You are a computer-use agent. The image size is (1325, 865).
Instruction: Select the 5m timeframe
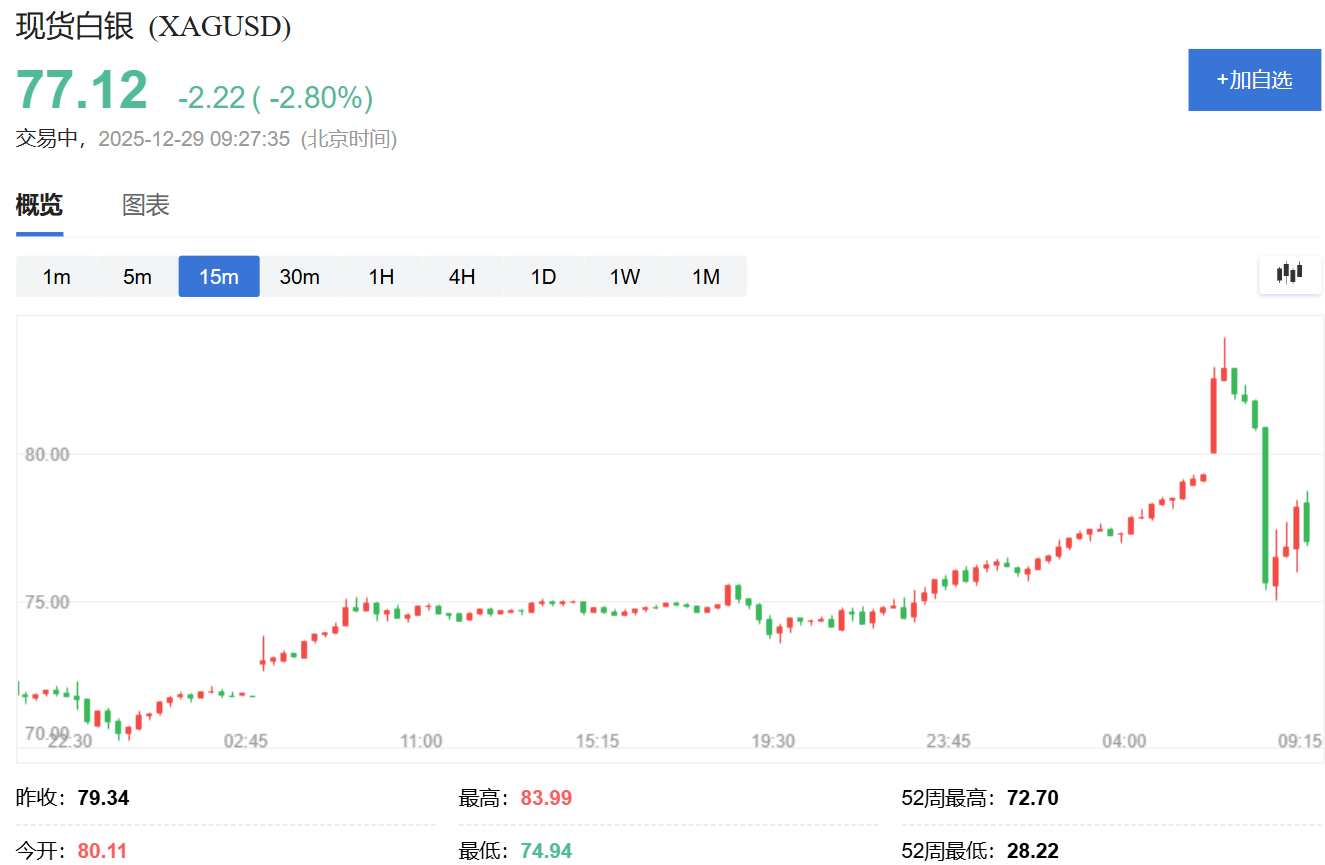pos(137,277)
